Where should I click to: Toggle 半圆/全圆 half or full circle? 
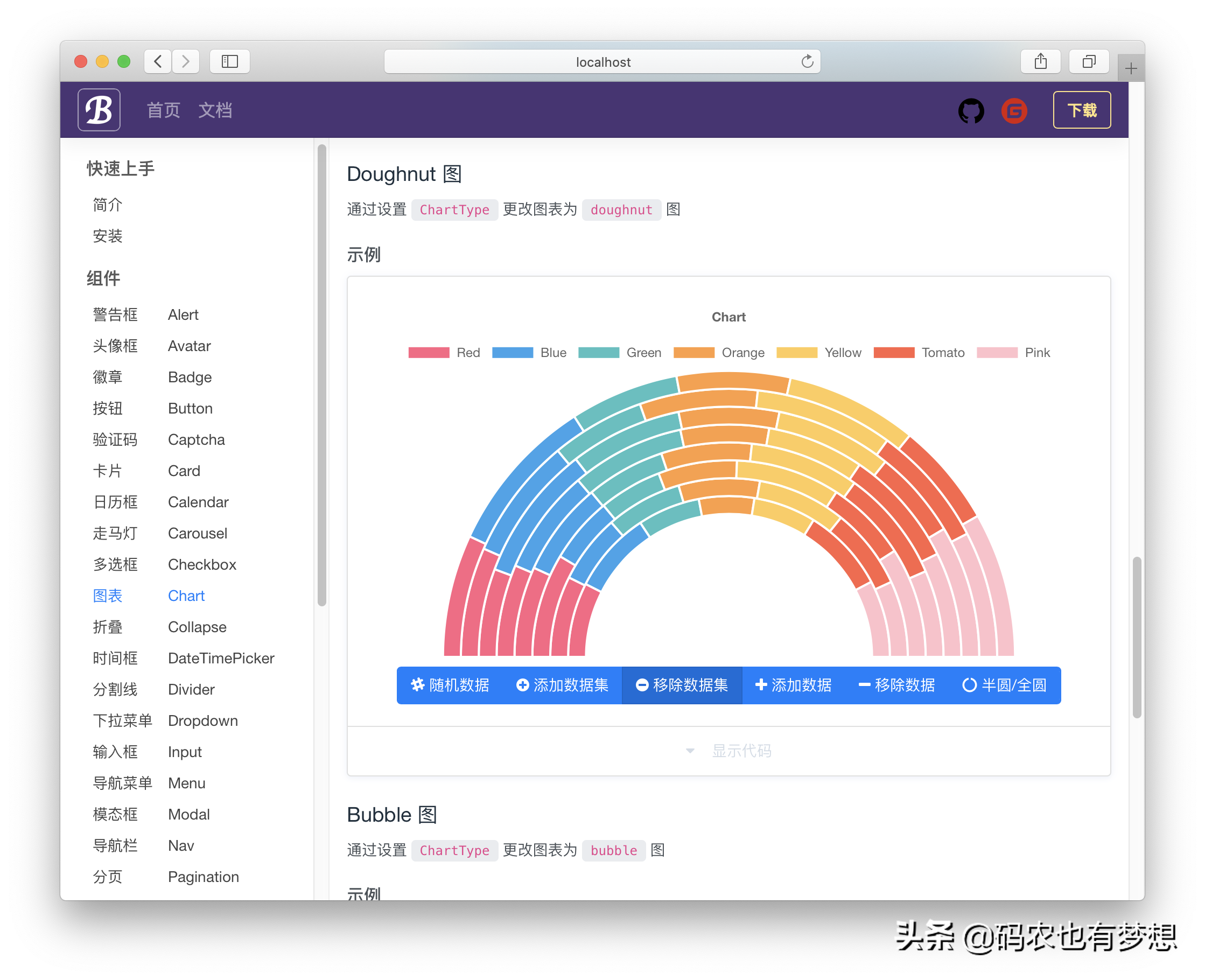coord(1004,685)
